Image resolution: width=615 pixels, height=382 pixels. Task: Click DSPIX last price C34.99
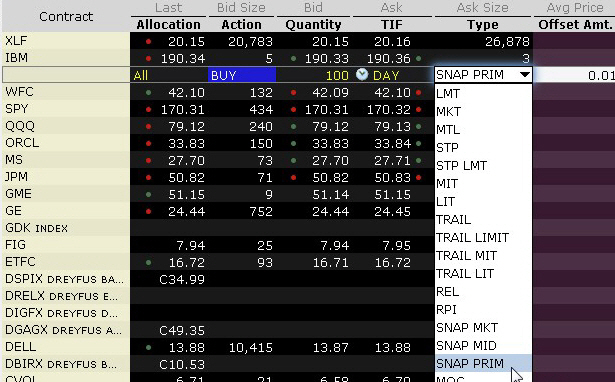[x=182, y=280]
